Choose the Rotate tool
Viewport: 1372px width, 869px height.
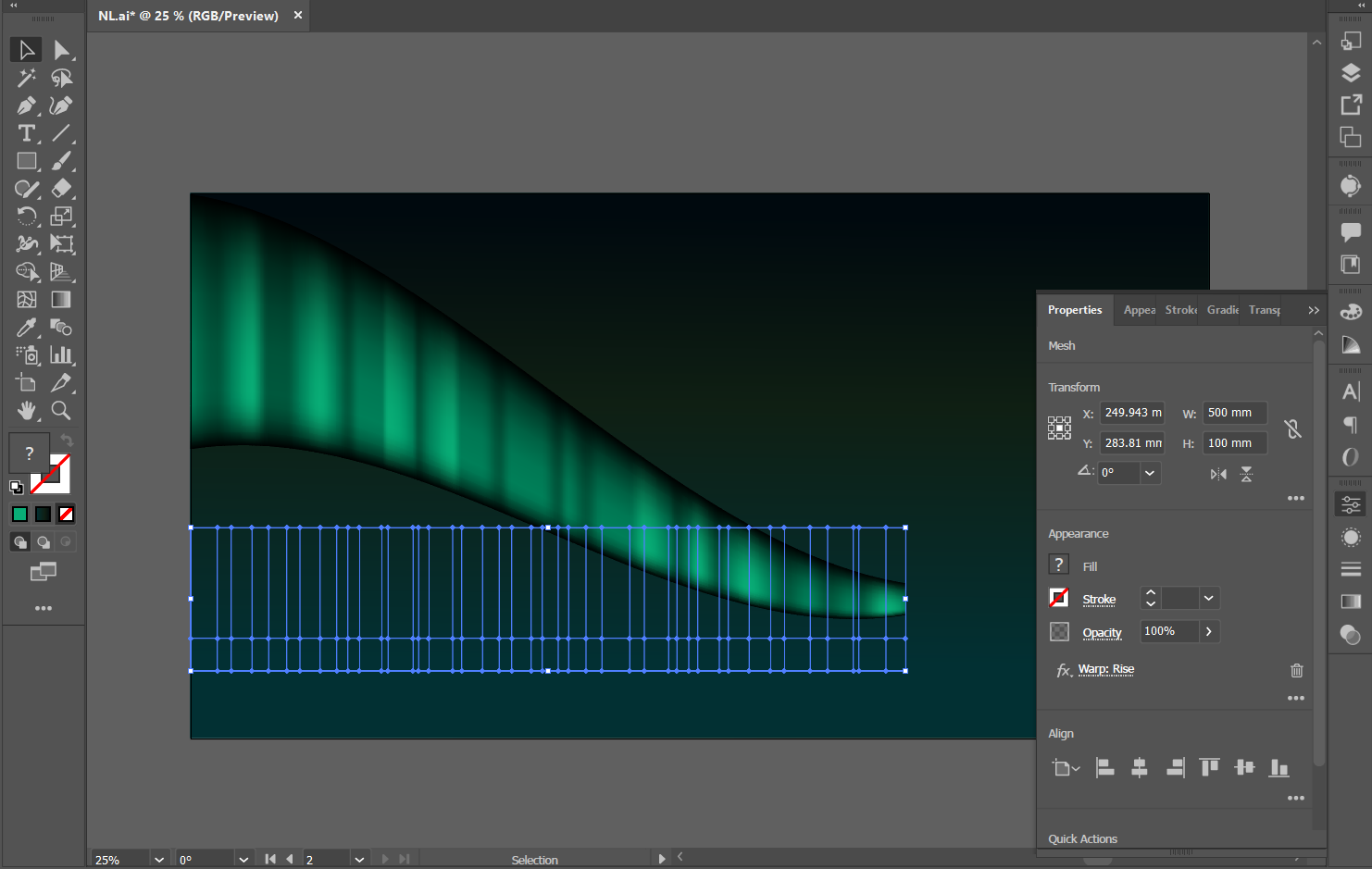tap(26, 217)
